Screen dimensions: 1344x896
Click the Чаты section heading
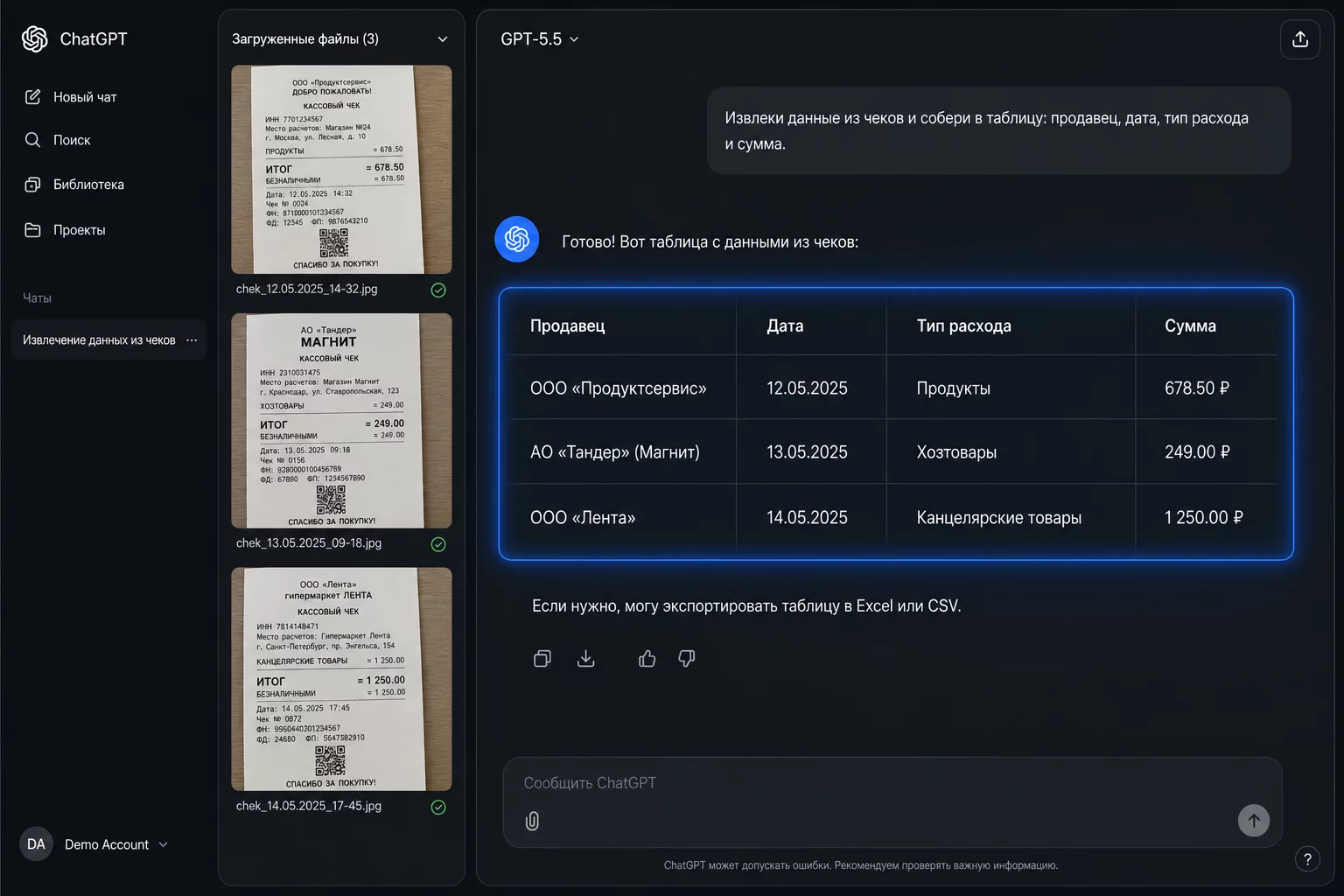(37, 298)
